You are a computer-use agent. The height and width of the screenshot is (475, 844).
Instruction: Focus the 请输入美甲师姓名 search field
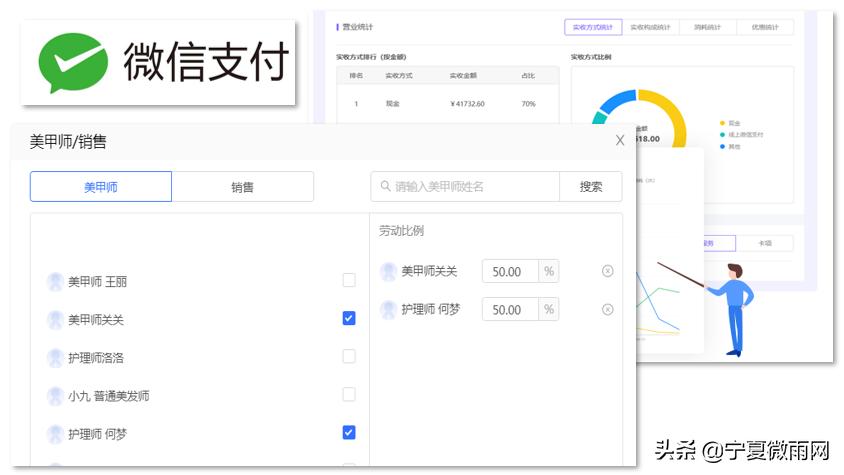(465, 186)
